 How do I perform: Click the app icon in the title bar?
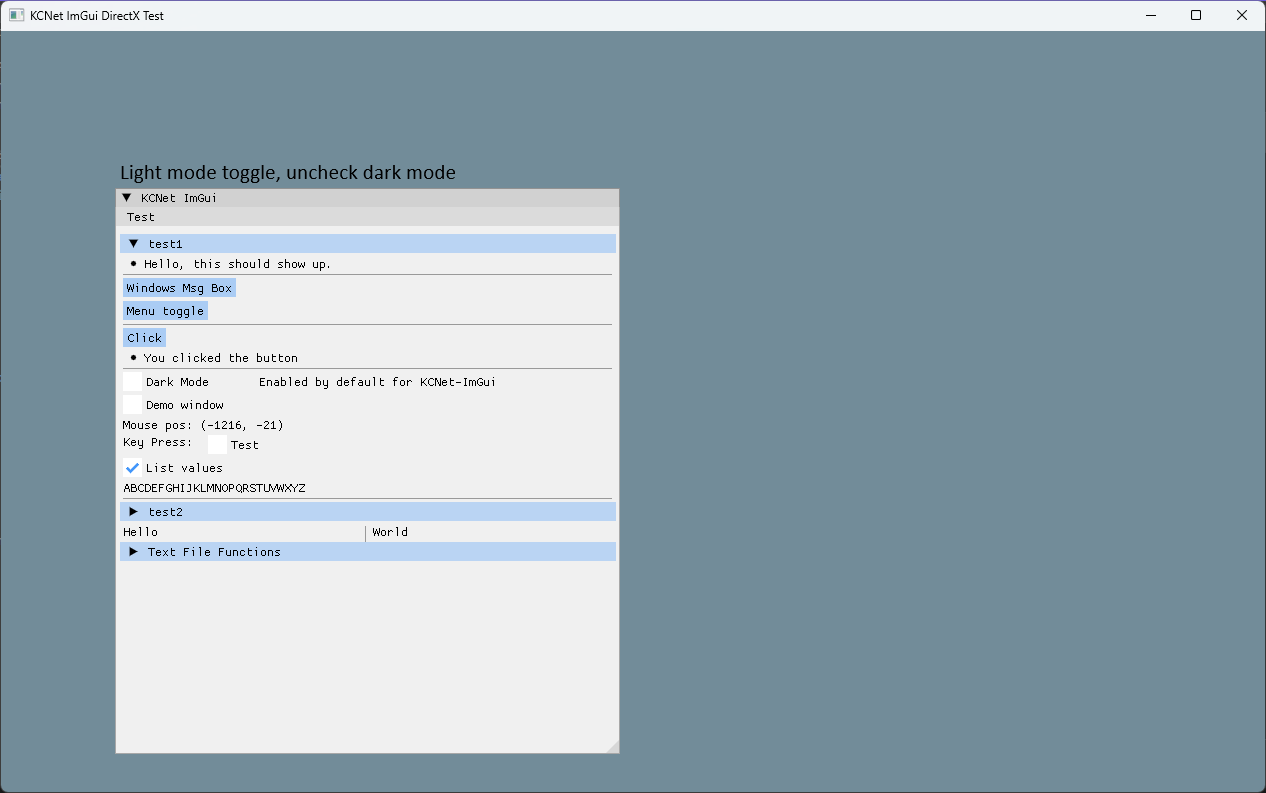16,16
